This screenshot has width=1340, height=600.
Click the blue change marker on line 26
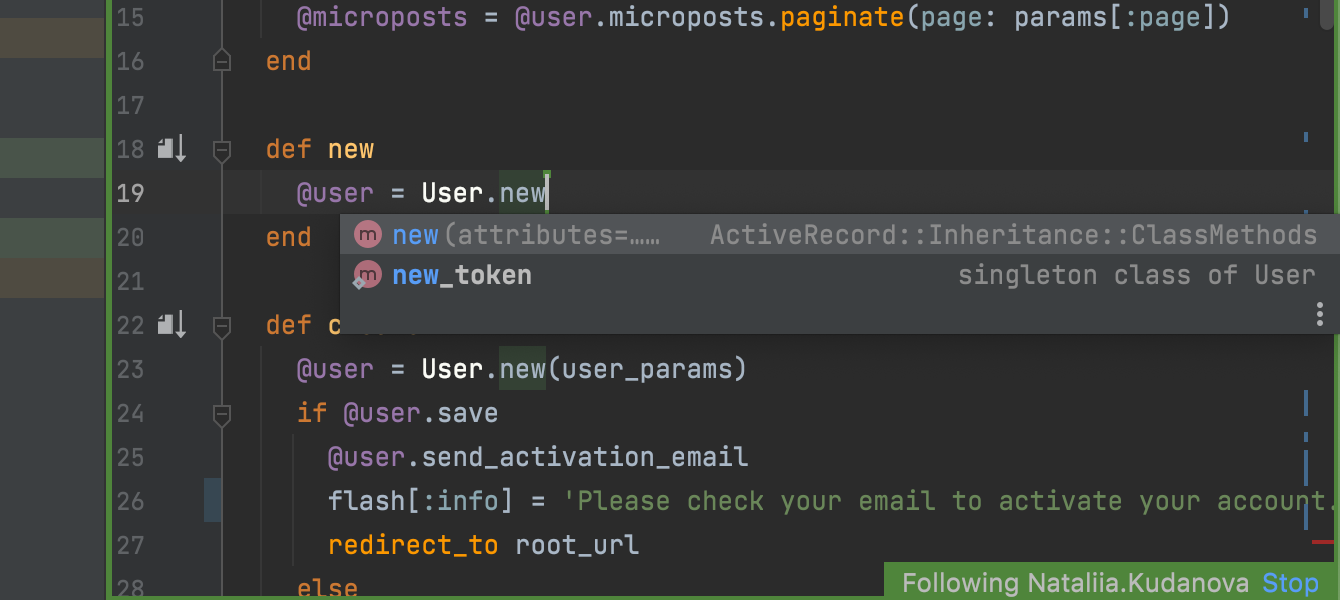(x=213, y=500)
